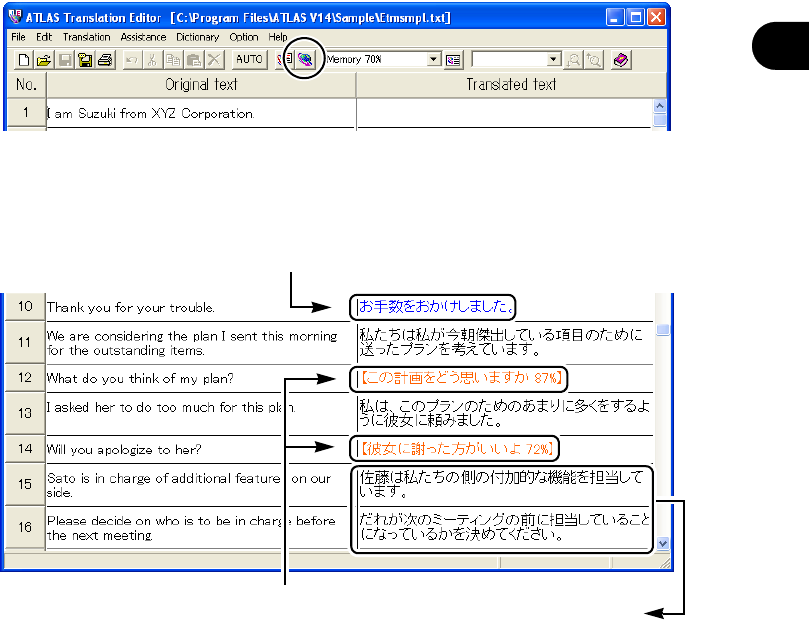This screenshot has height=622, width=809.
Task: Click the circled translation memory icon
Action: (305, 60)
